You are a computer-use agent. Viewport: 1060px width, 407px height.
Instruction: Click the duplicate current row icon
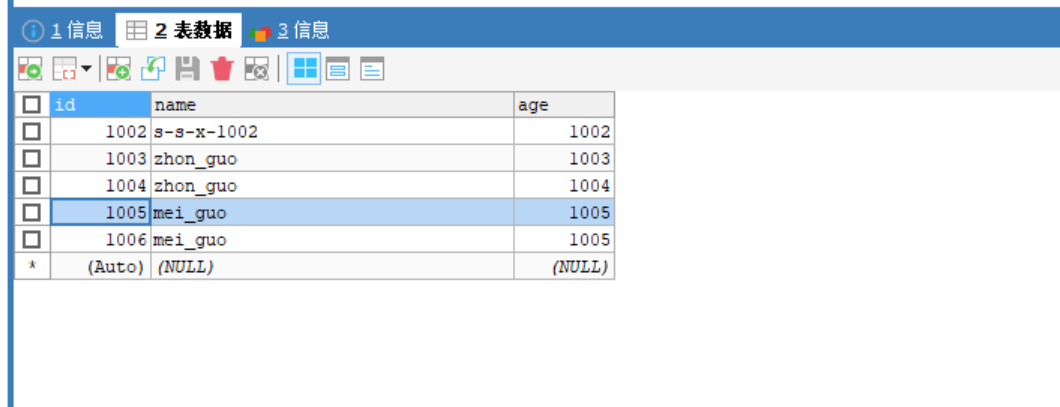(153, 69)
